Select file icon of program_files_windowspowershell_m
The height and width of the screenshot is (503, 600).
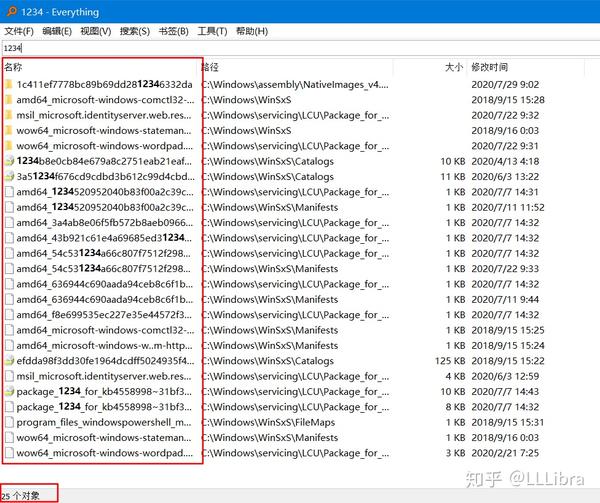pyautogui.click(x=9, y=422)
